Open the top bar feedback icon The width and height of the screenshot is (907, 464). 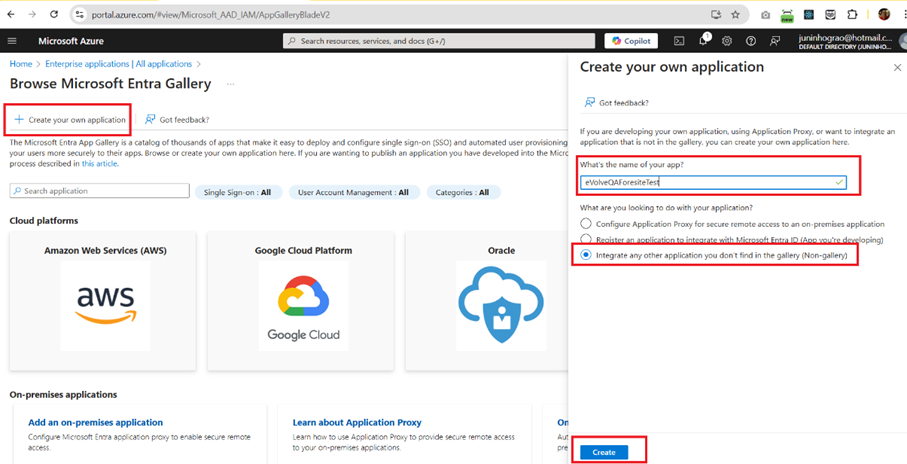(775, 41)
